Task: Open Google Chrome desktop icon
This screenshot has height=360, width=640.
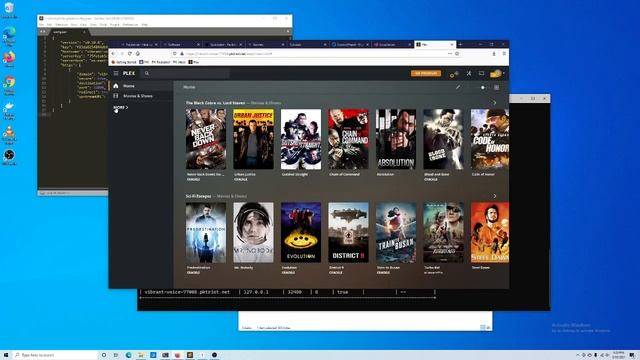Action: (x=9, y=85)
